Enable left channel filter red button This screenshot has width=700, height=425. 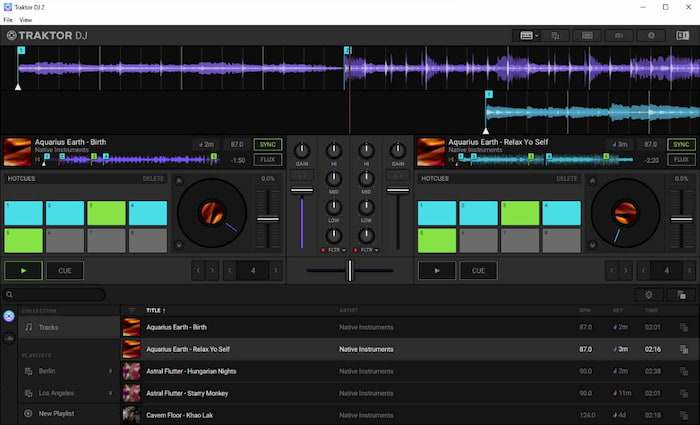[323, 250]
